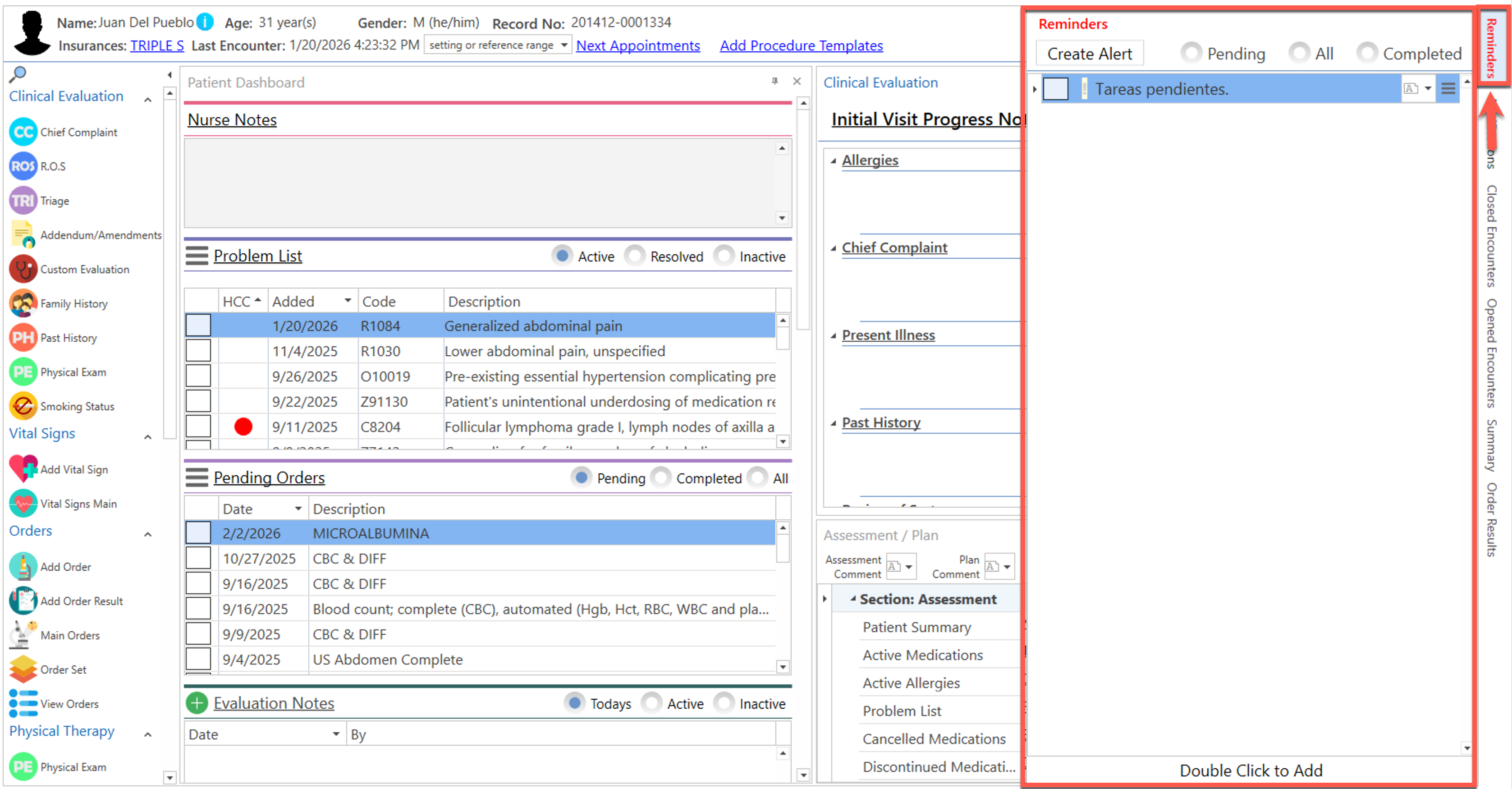Open the Triage icon
Viewport: 1512px width, 789px height.
[x=23, y=201]
